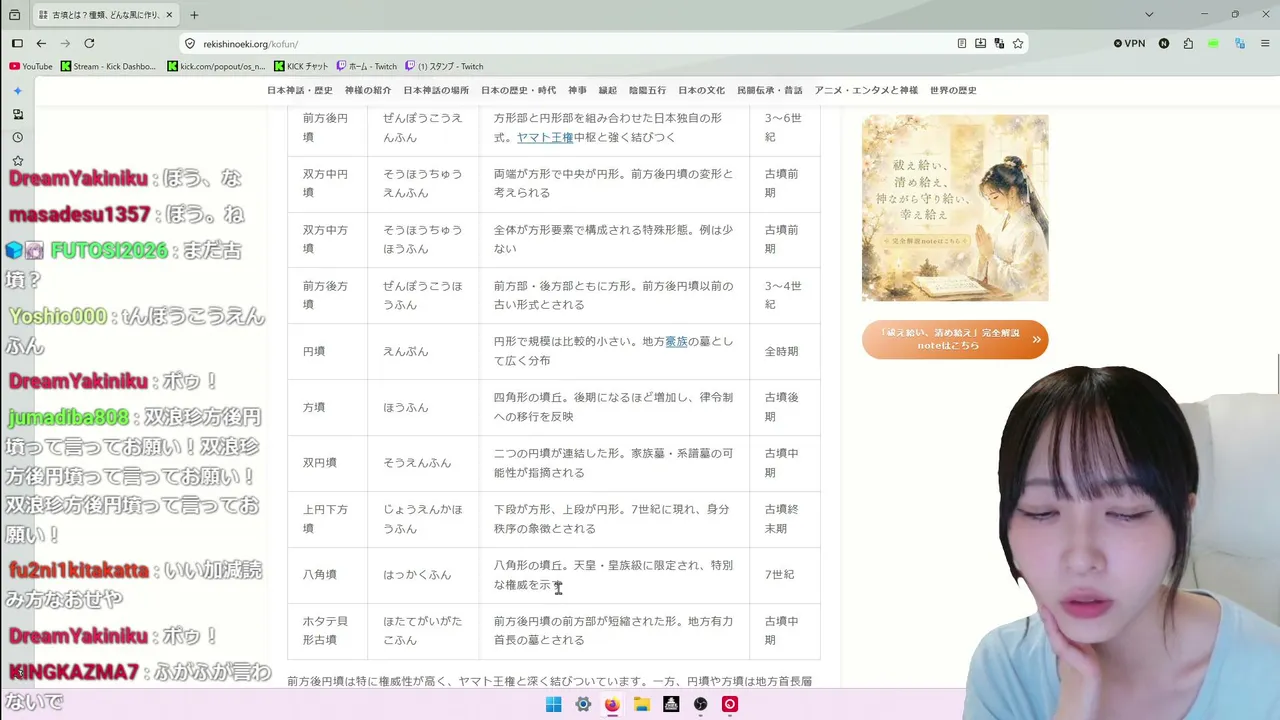Open 日本神話・歴史 menu
The height and width of the screenshot is (720, 1280).
tap(301, 90)
